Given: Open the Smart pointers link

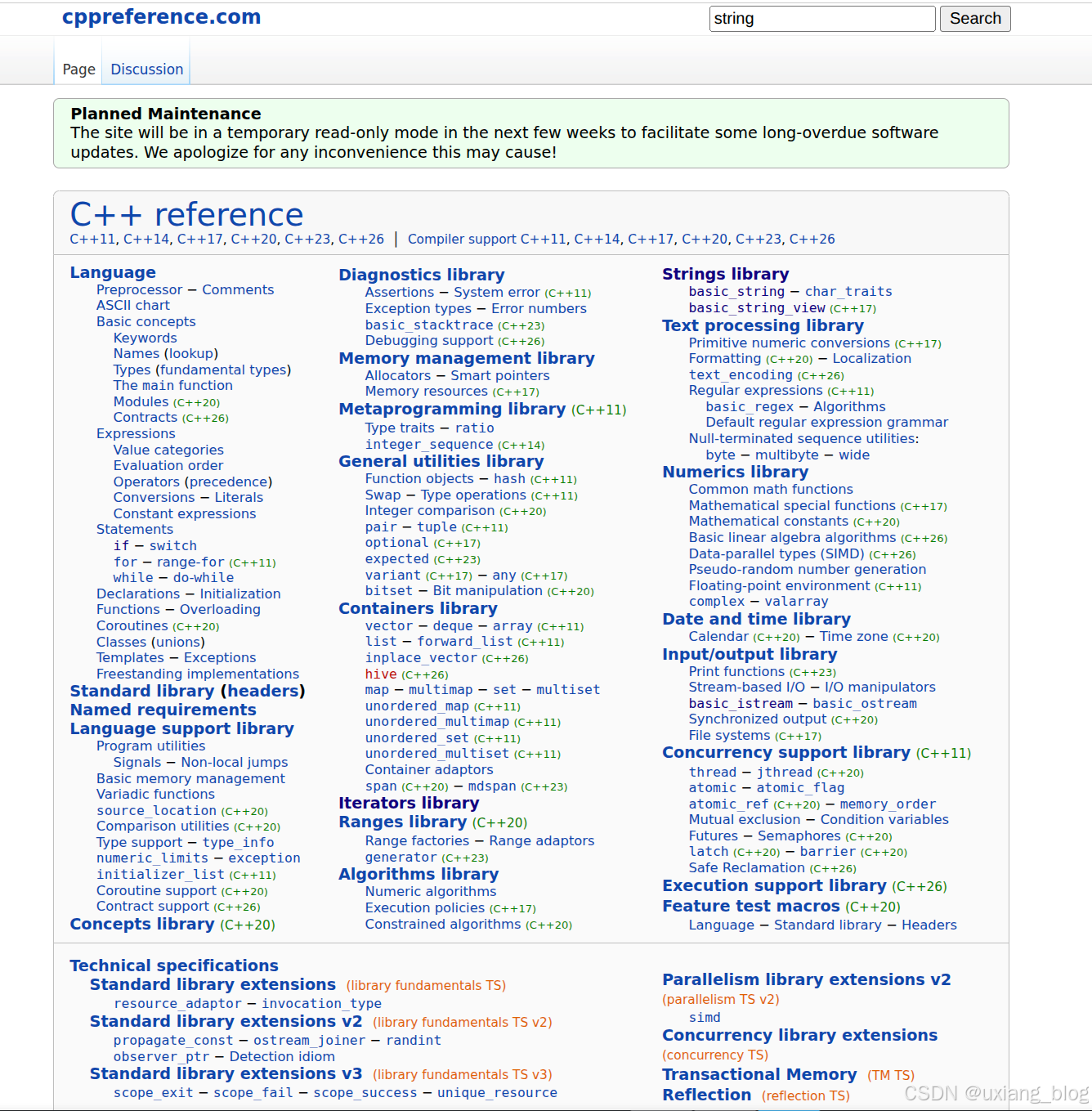Looking at the screenshot, I should pos(500,375).
